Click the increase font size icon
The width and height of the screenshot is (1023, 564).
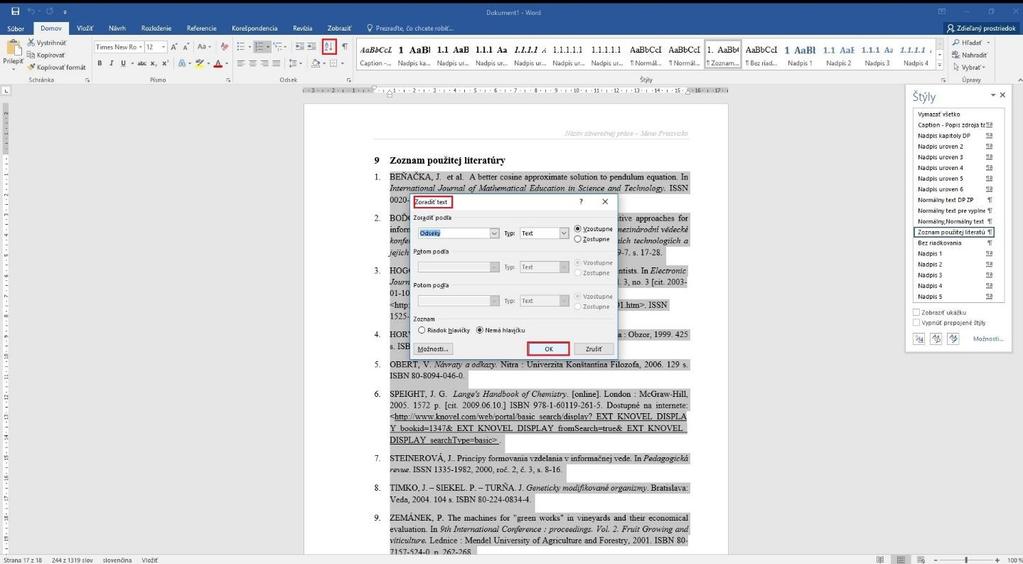tap(174, 47)
